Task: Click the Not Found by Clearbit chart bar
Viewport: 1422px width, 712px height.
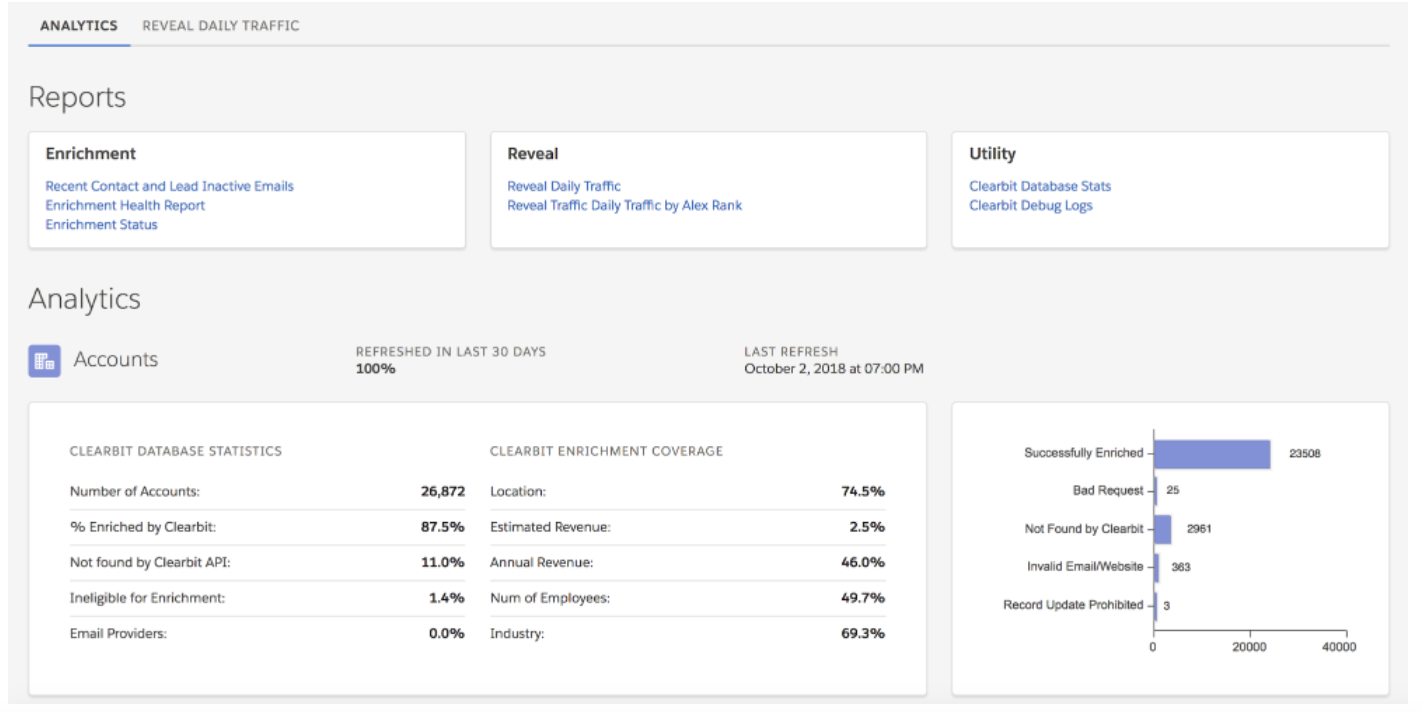Action: tap(1162, 529)
